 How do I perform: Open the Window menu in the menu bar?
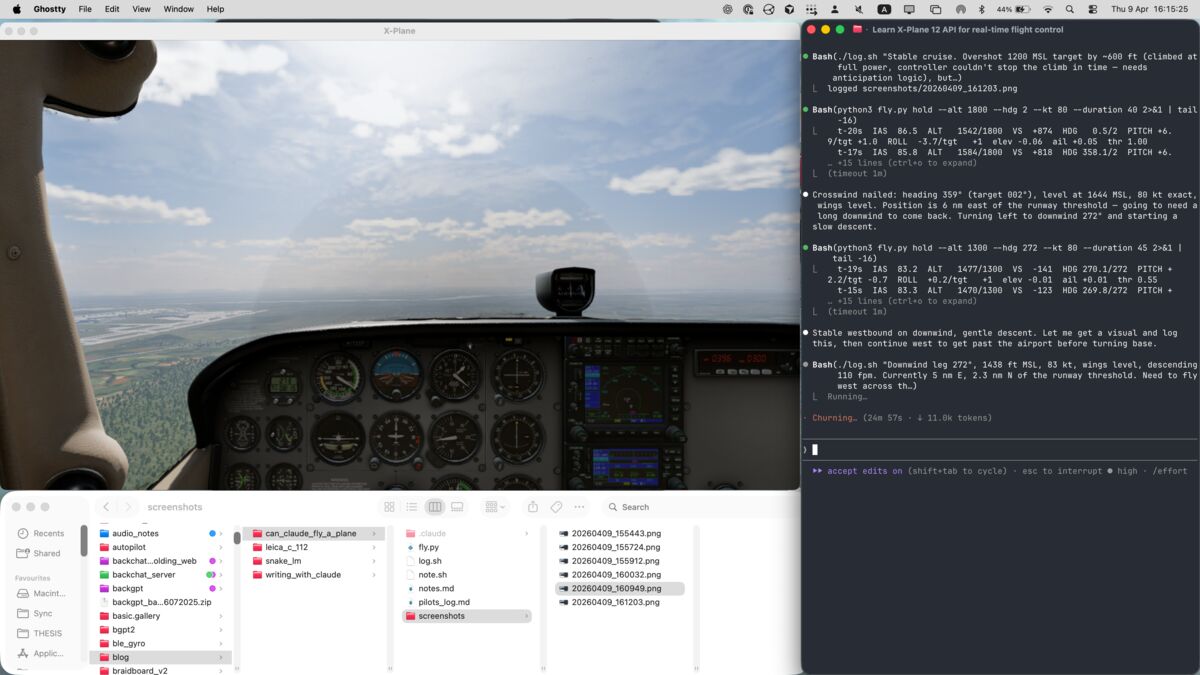178,9
